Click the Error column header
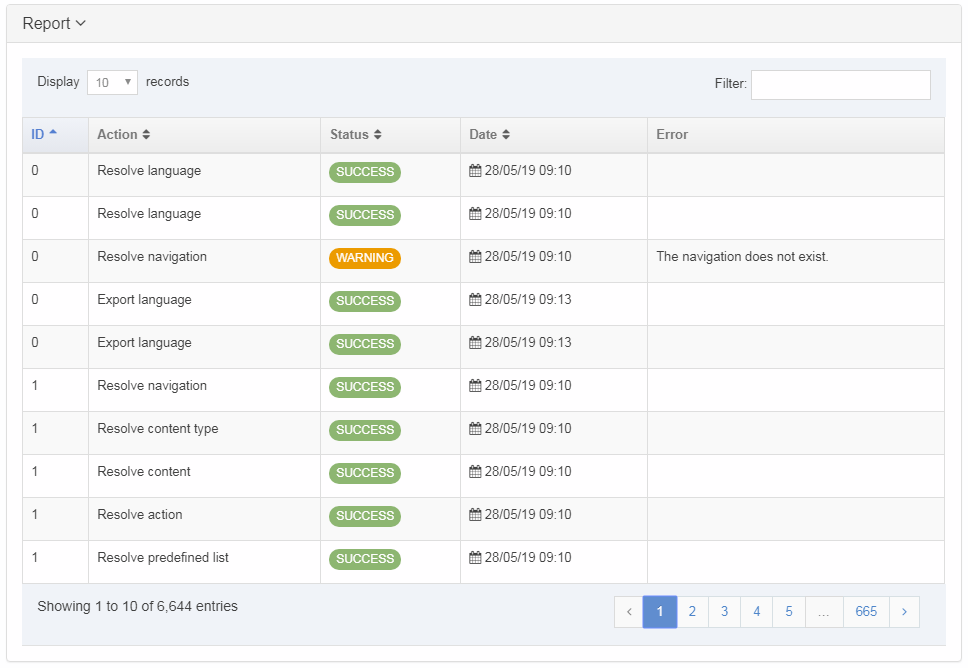The width and height of the screenshot is (968, 668). (672, 135)
